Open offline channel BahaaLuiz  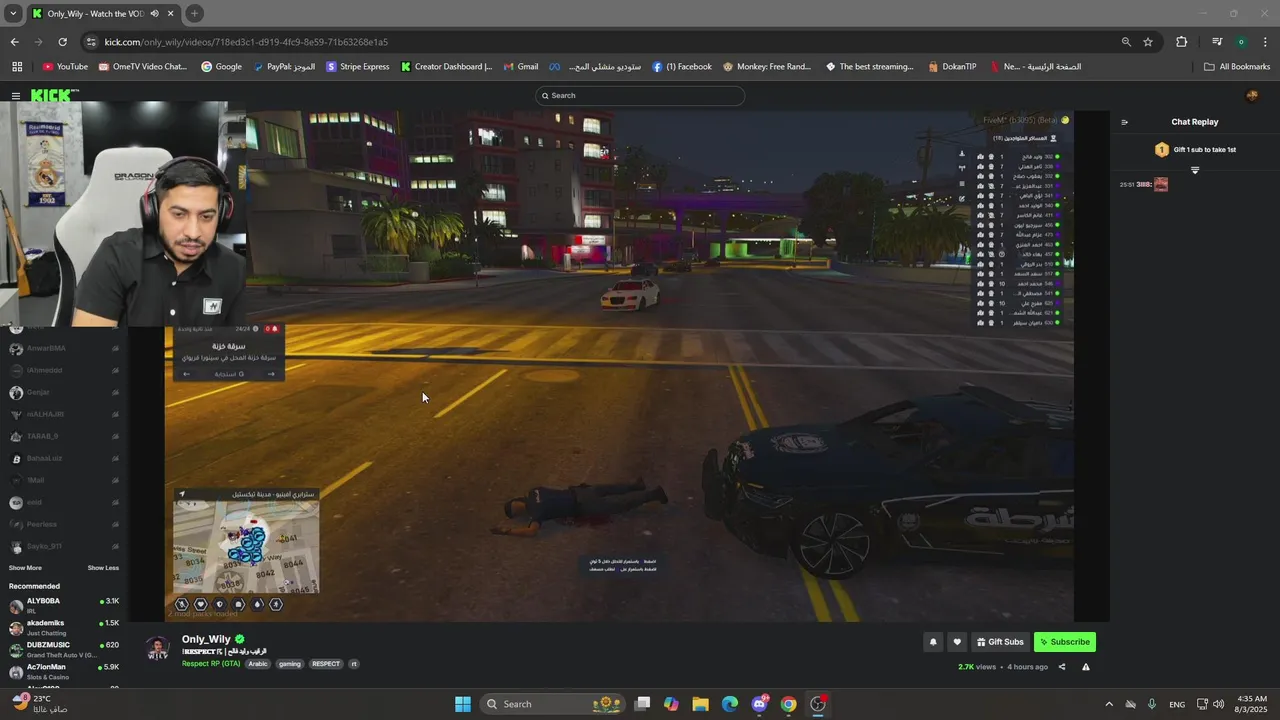coord(64,458)
